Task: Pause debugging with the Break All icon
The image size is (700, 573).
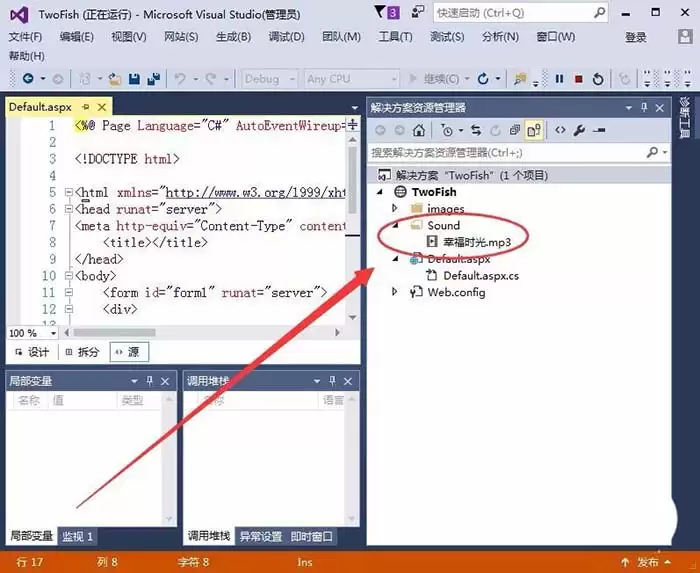Action: [559, 79]
